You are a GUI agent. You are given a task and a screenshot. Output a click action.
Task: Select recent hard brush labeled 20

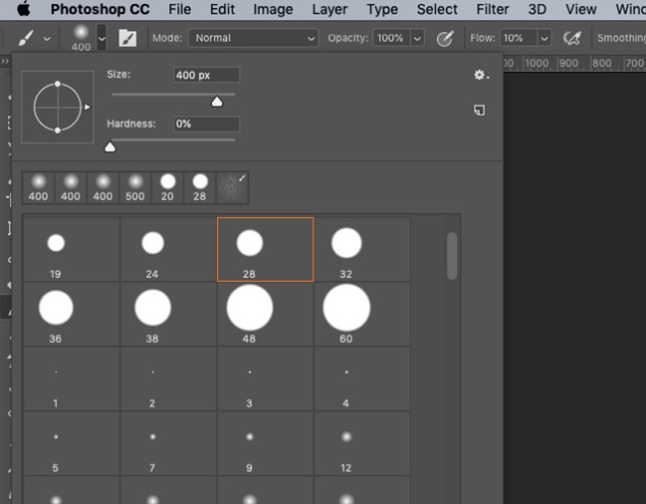click(x=167, y=188)
